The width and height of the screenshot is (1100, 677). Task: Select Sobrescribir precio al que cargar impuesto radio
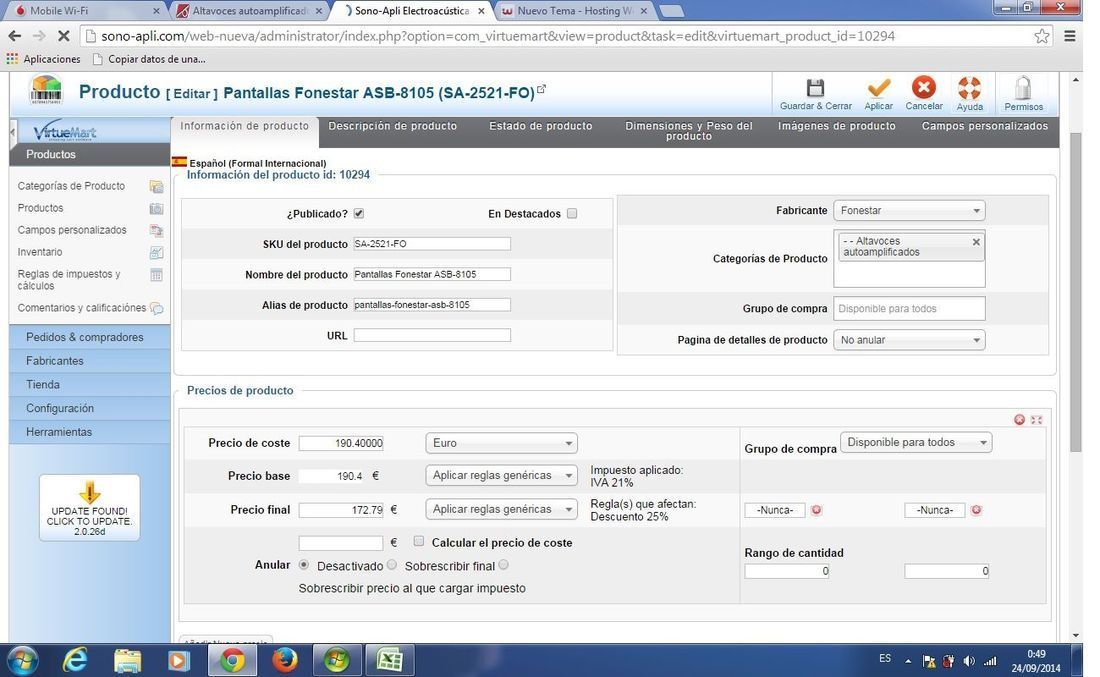(x=503, y=564)
